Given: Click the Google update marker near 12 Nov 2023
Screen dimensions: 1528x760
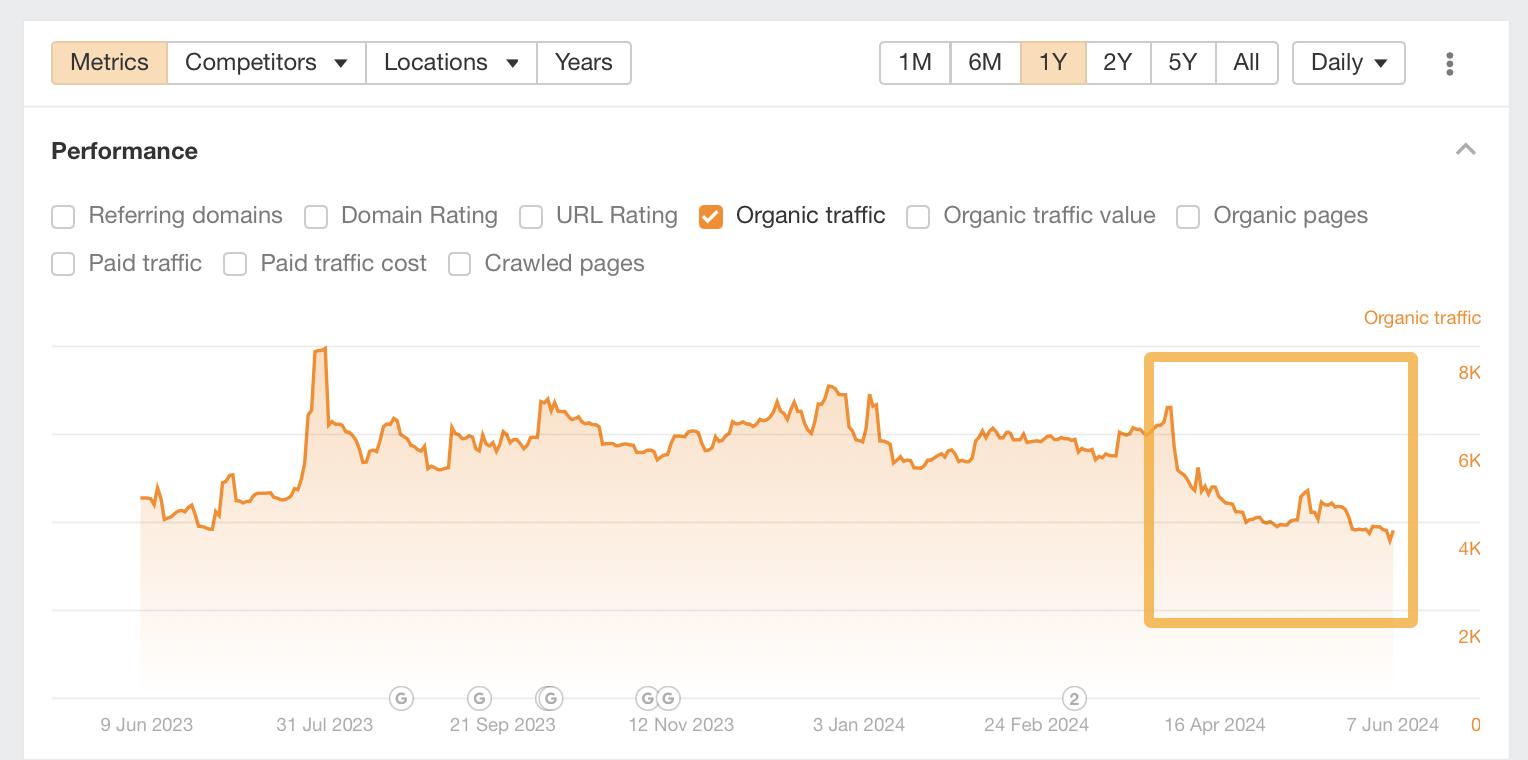Looking at the screenshot, I should [649, 698].
